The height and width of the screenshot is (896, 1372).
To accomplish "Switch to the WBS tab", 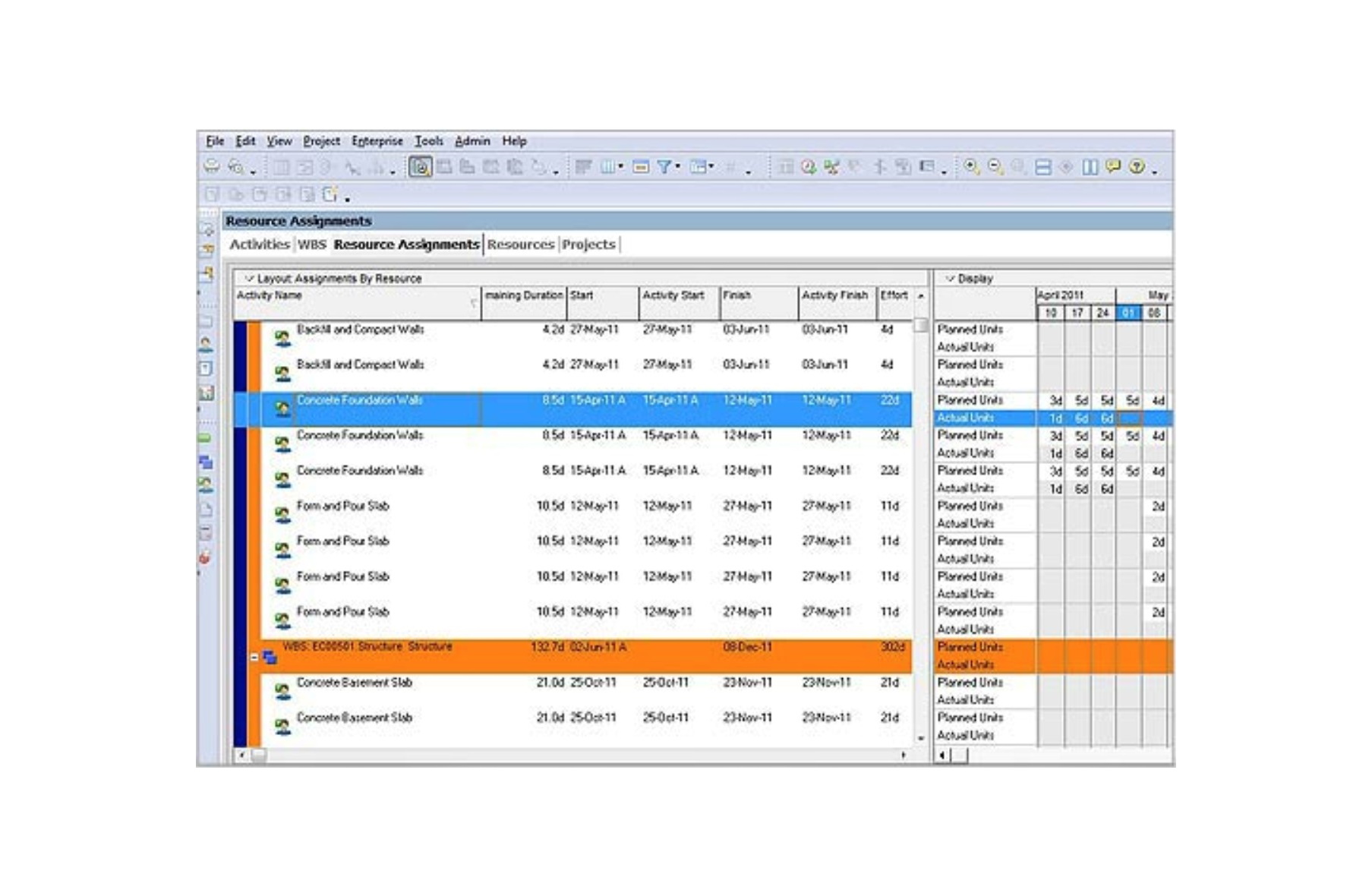I will pyautogui.click(x=312, y=245).
